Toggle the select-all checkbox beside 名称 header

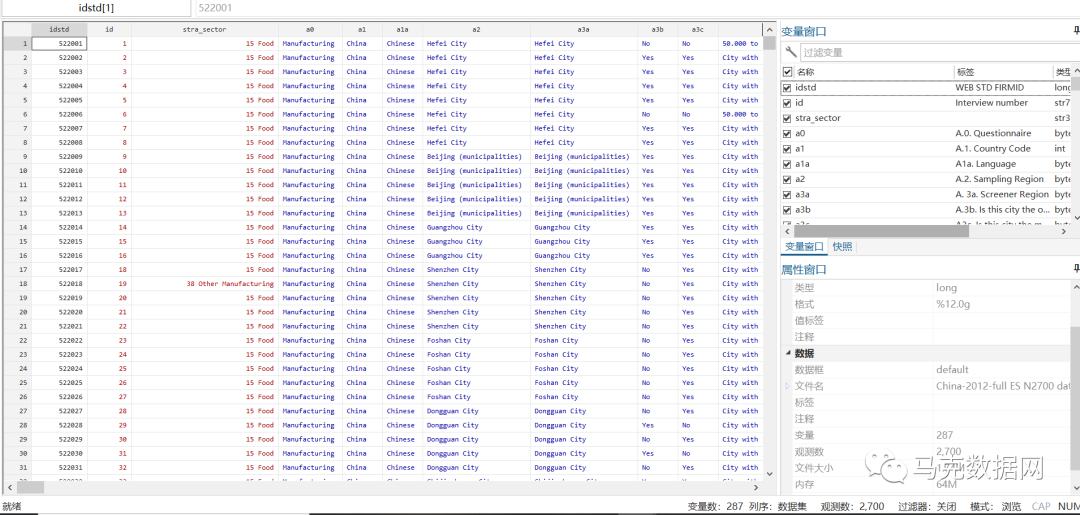point(787,72)
